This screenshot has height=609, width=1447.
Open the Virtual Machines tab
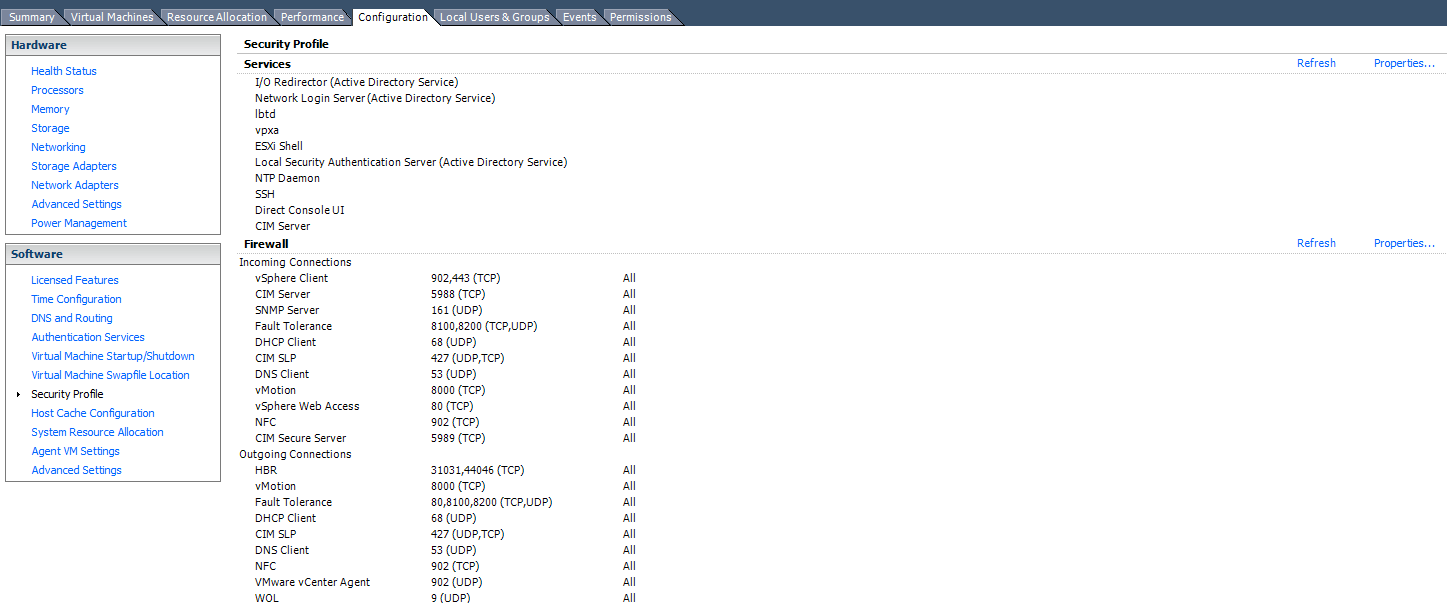pos(112,17)
